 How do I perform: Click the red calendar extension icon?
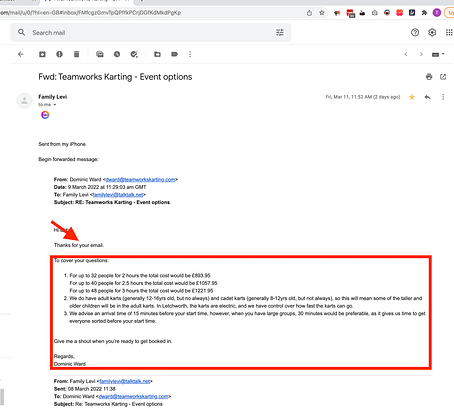click(x=350, y=13)
